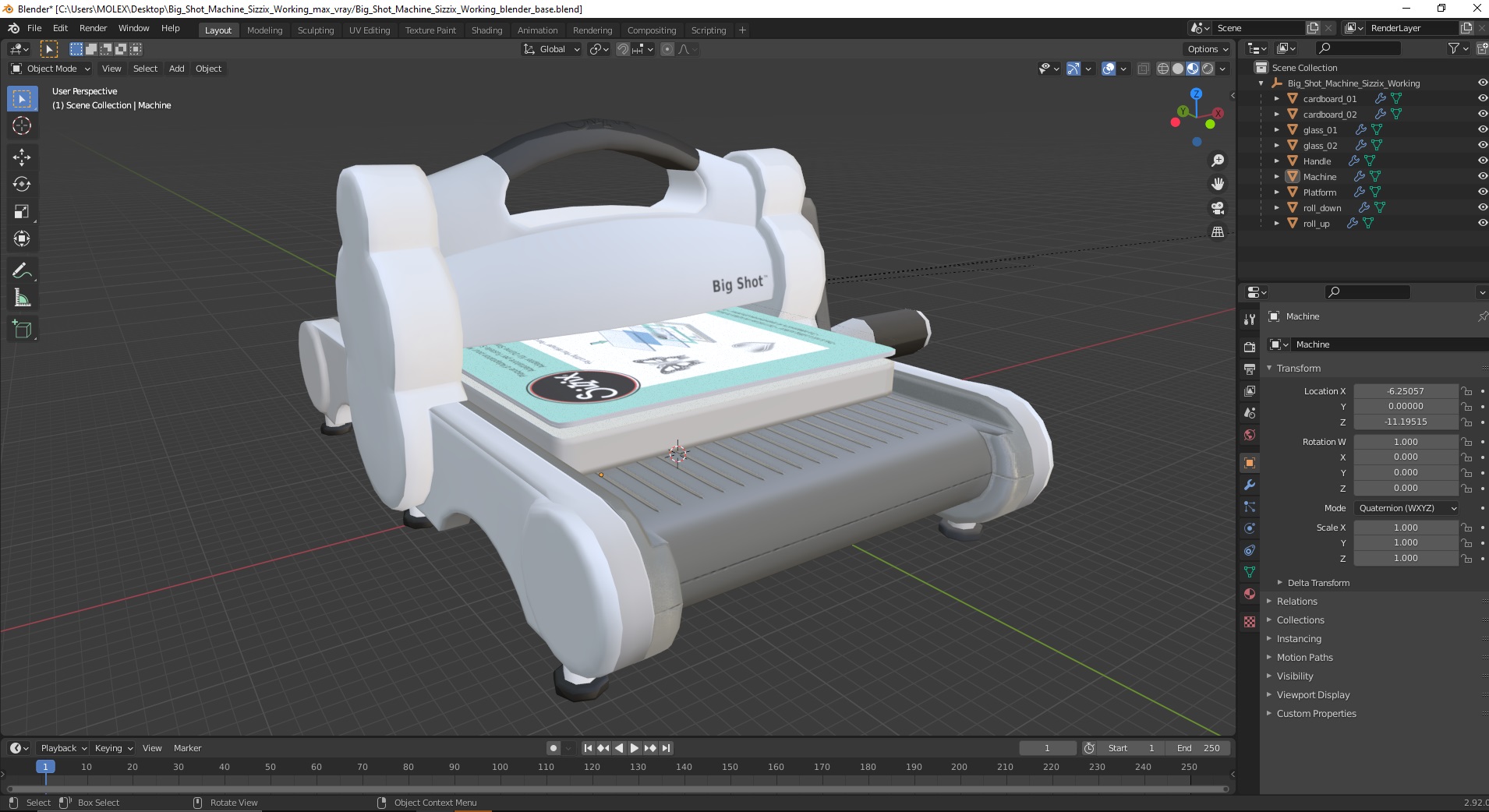Toggle X-ray display in viewport header

1143,69
